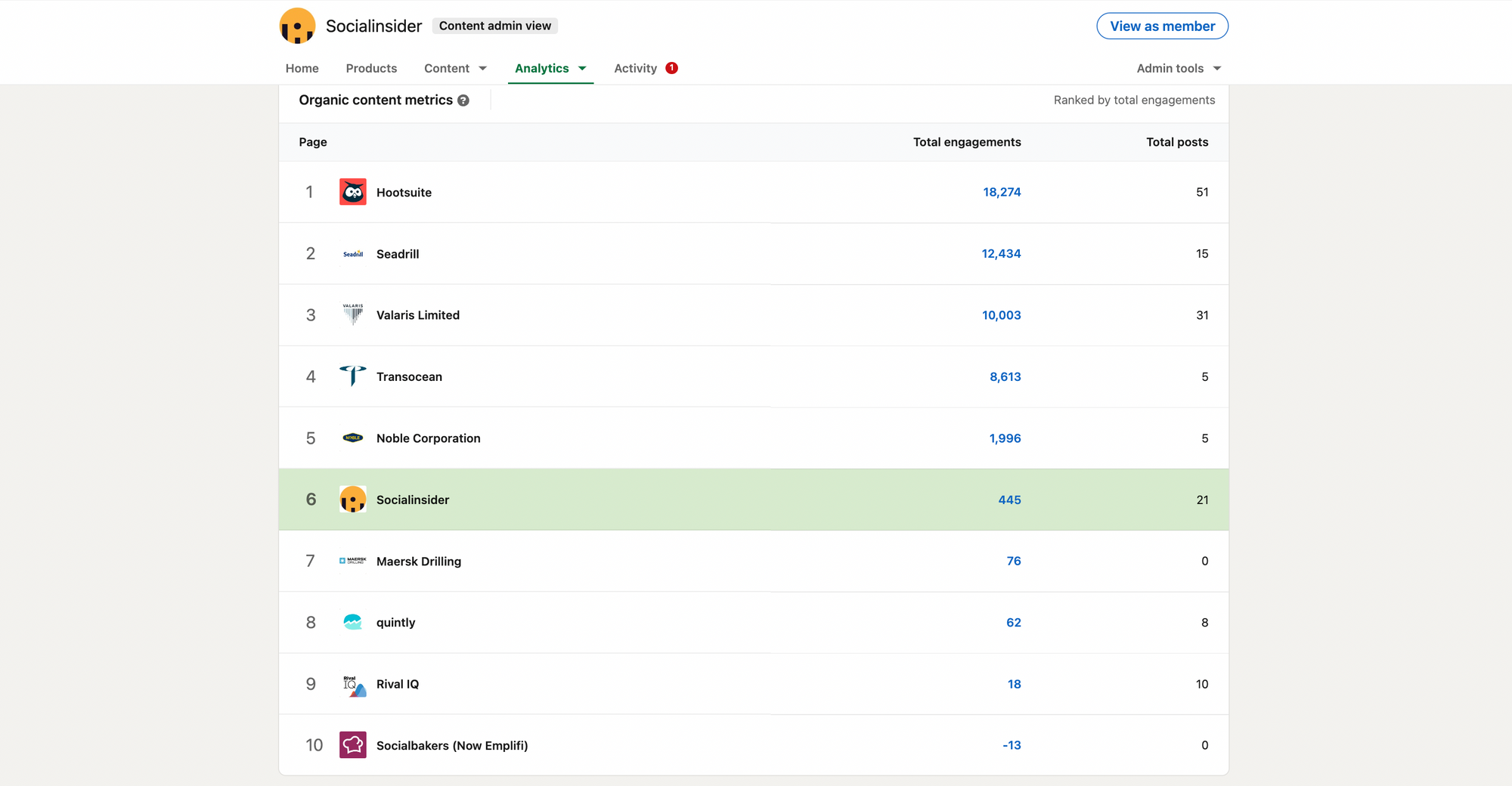1512x786 pixels.
Task: Switch to the Products tab
Action: coord(371,68)
